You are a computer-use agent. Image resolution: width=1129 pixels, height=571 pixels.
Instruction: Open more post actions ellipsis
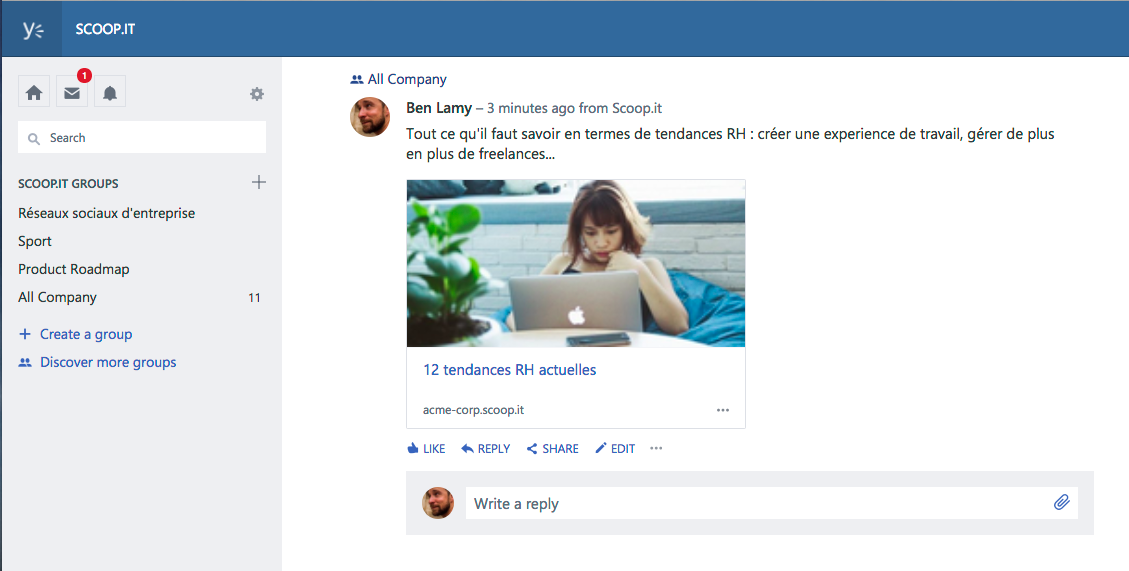[x=656, y=448]
